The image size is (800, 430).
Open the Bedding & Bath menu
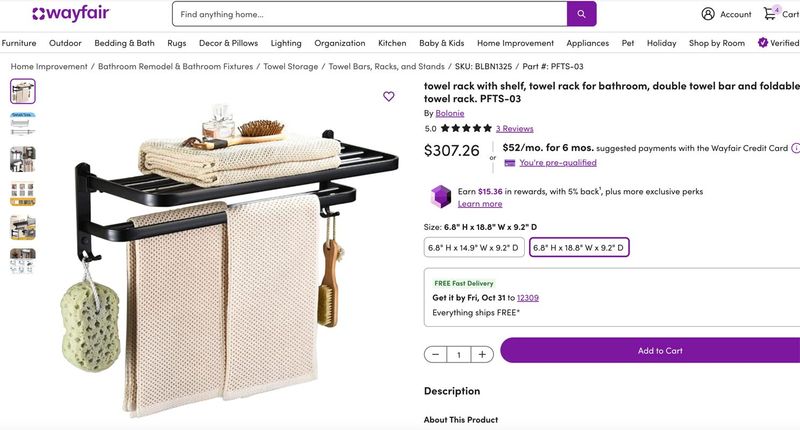(124, 43)
